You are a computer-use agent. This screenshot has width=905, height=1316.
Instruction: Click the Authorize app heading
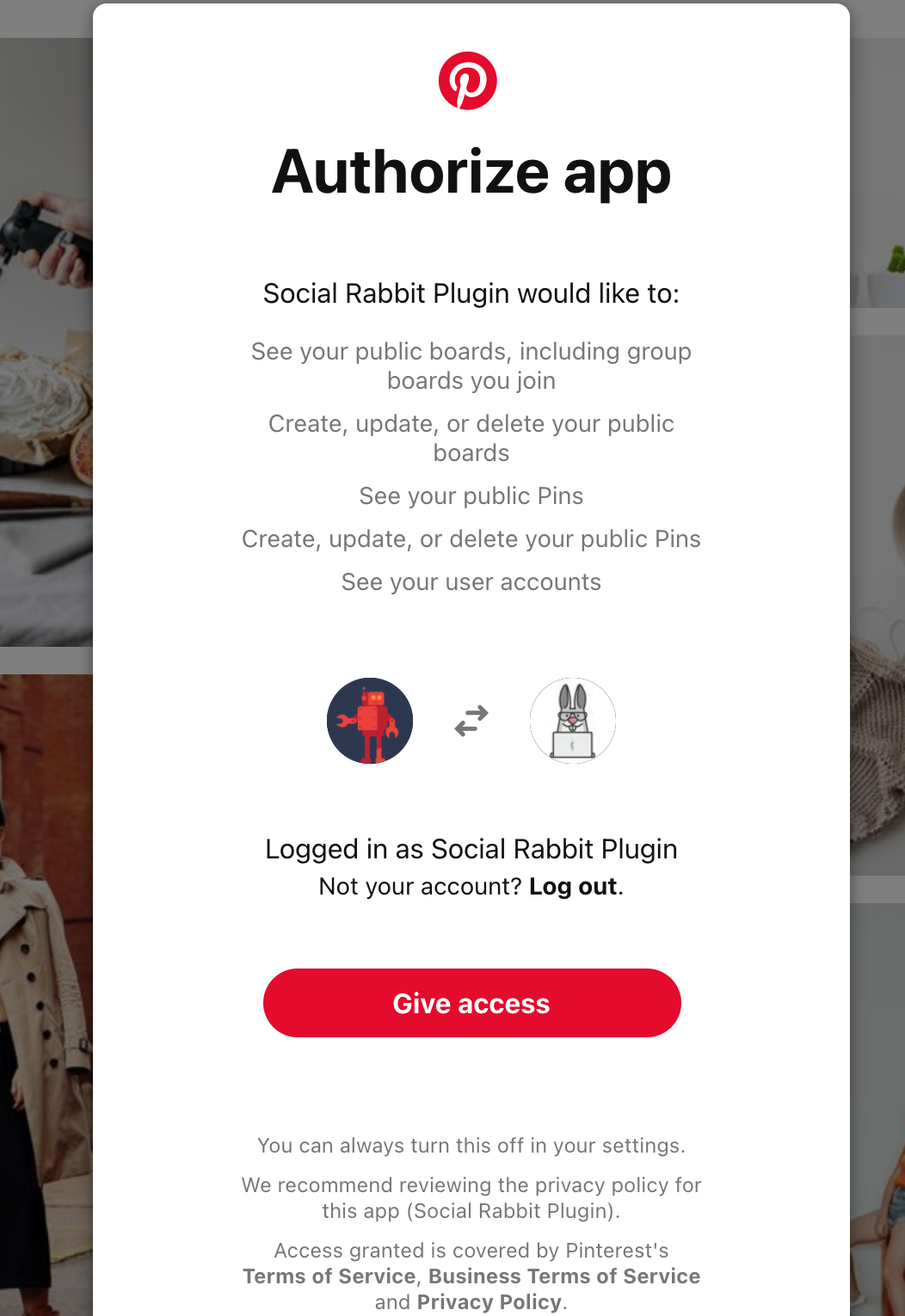(471, 172)
